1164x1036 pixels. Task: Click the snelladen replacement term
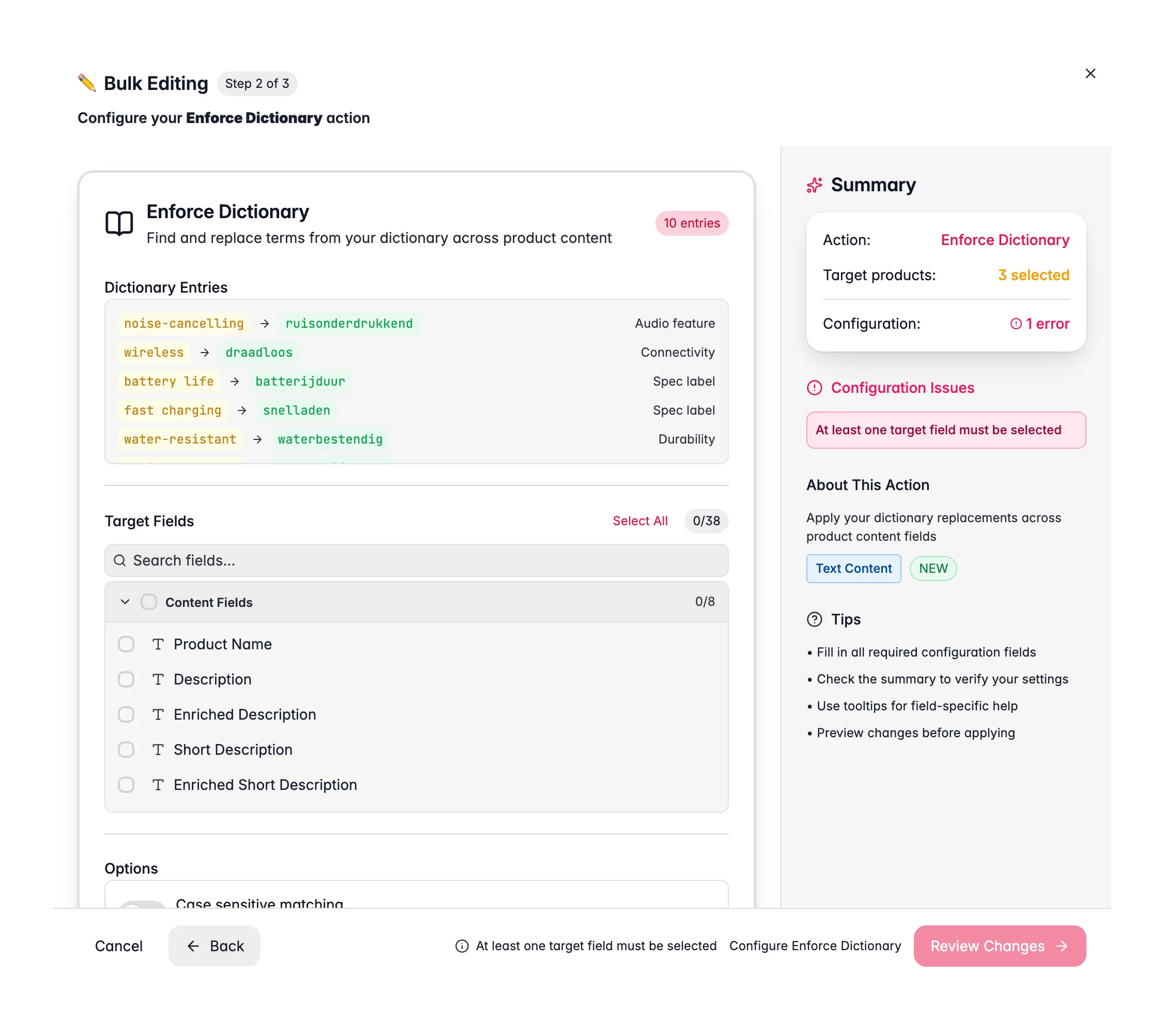click(296, 410)
